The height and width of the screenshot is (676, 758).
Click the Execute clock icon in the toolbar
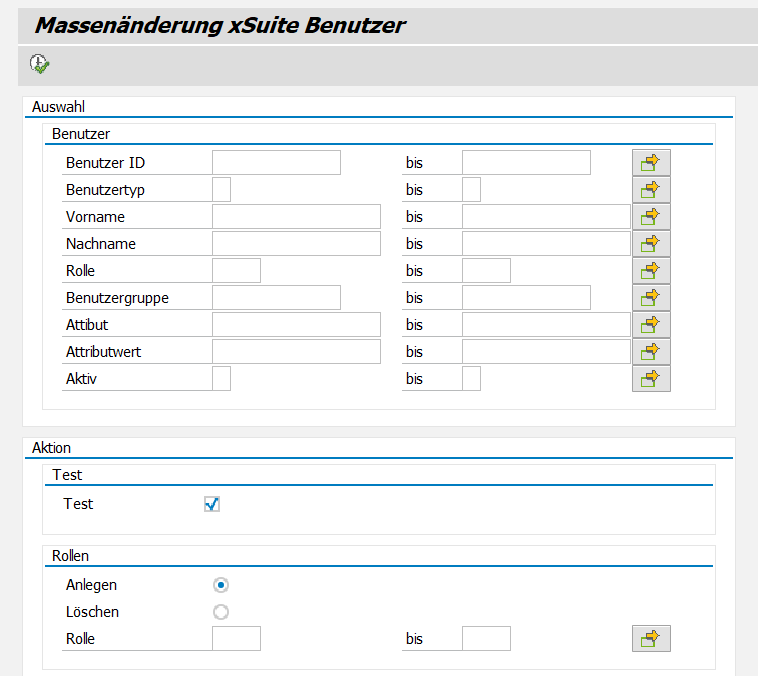point(40,64)
